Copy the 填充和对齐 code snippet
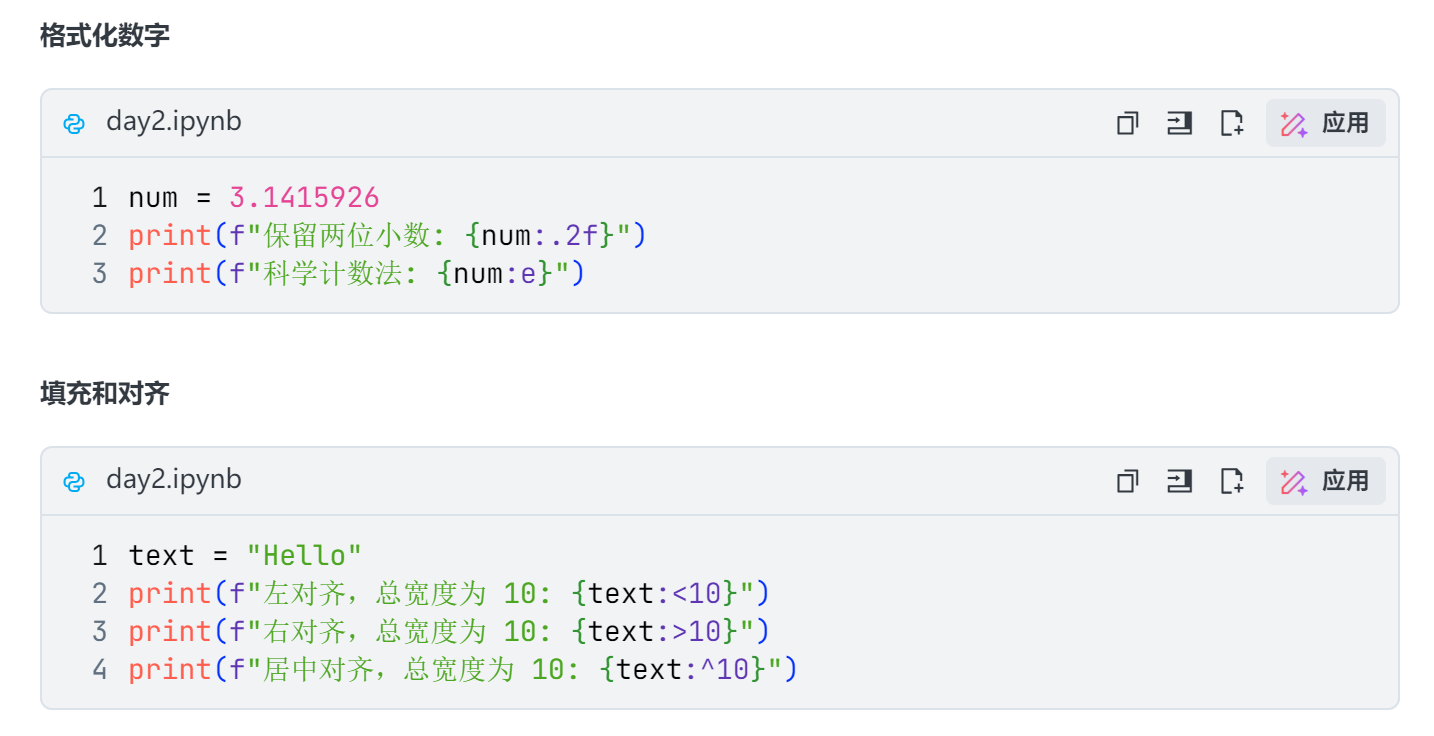Screen dimensions: 1434x736 [x=1127, y=480]
